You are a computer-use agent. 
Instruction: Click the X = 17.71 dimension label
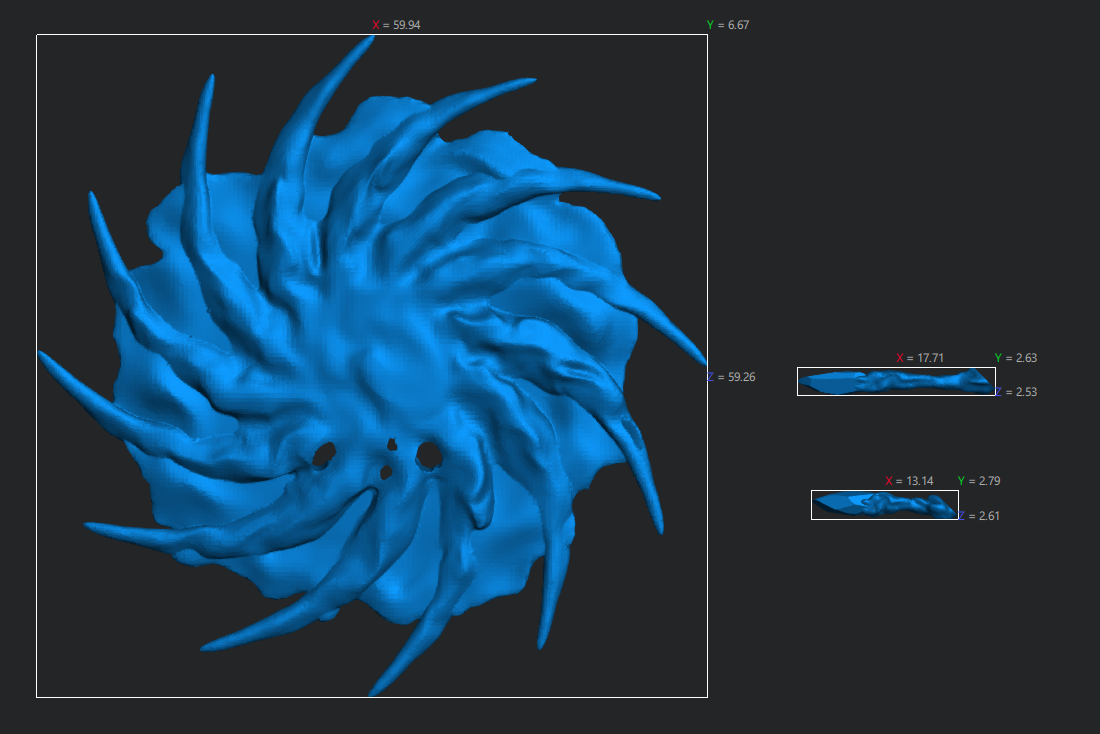pyautogui.click(x=920, y=358)
